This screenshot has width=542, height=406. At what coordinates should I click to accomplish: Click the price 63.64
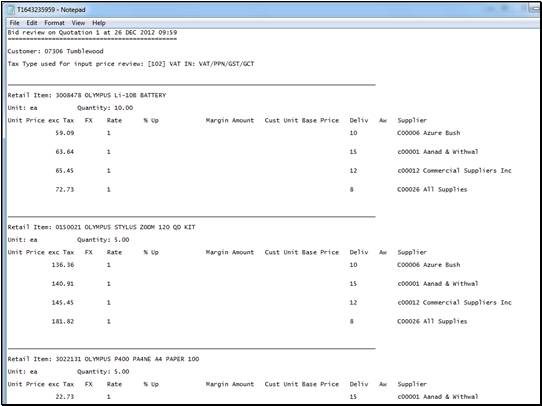pyautogui.click(x=65, y=152)
